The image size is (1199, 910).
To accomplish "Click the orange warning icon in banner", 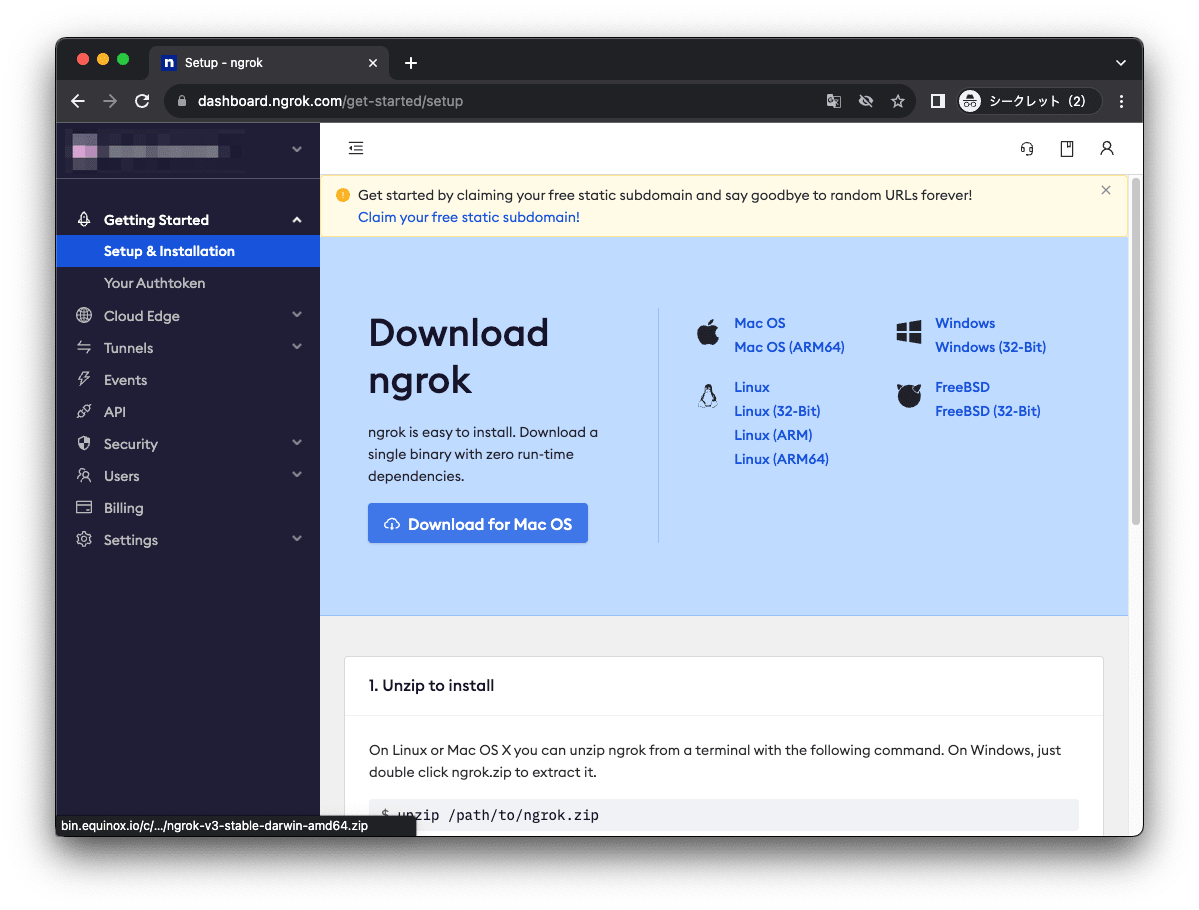I will (x=343, y=196).
